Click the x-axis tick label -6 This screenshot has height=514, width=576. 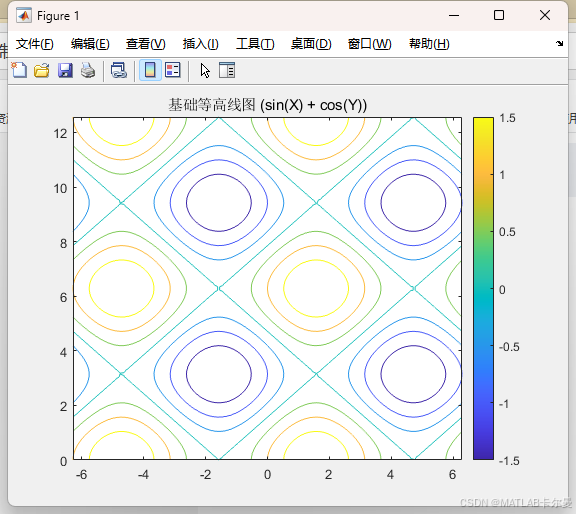point(81,475)
